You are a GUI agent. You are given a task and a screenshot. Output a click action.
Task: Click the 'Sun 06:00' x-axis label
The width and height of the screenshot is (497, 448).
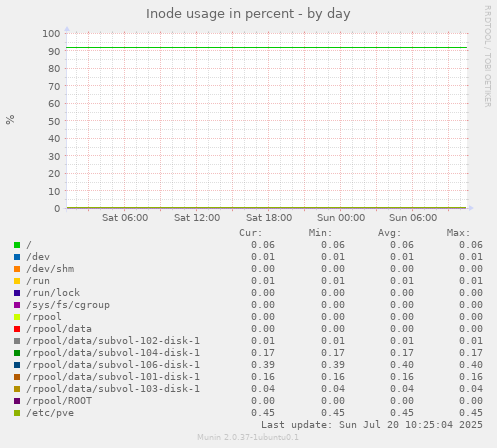coord(413,218)
